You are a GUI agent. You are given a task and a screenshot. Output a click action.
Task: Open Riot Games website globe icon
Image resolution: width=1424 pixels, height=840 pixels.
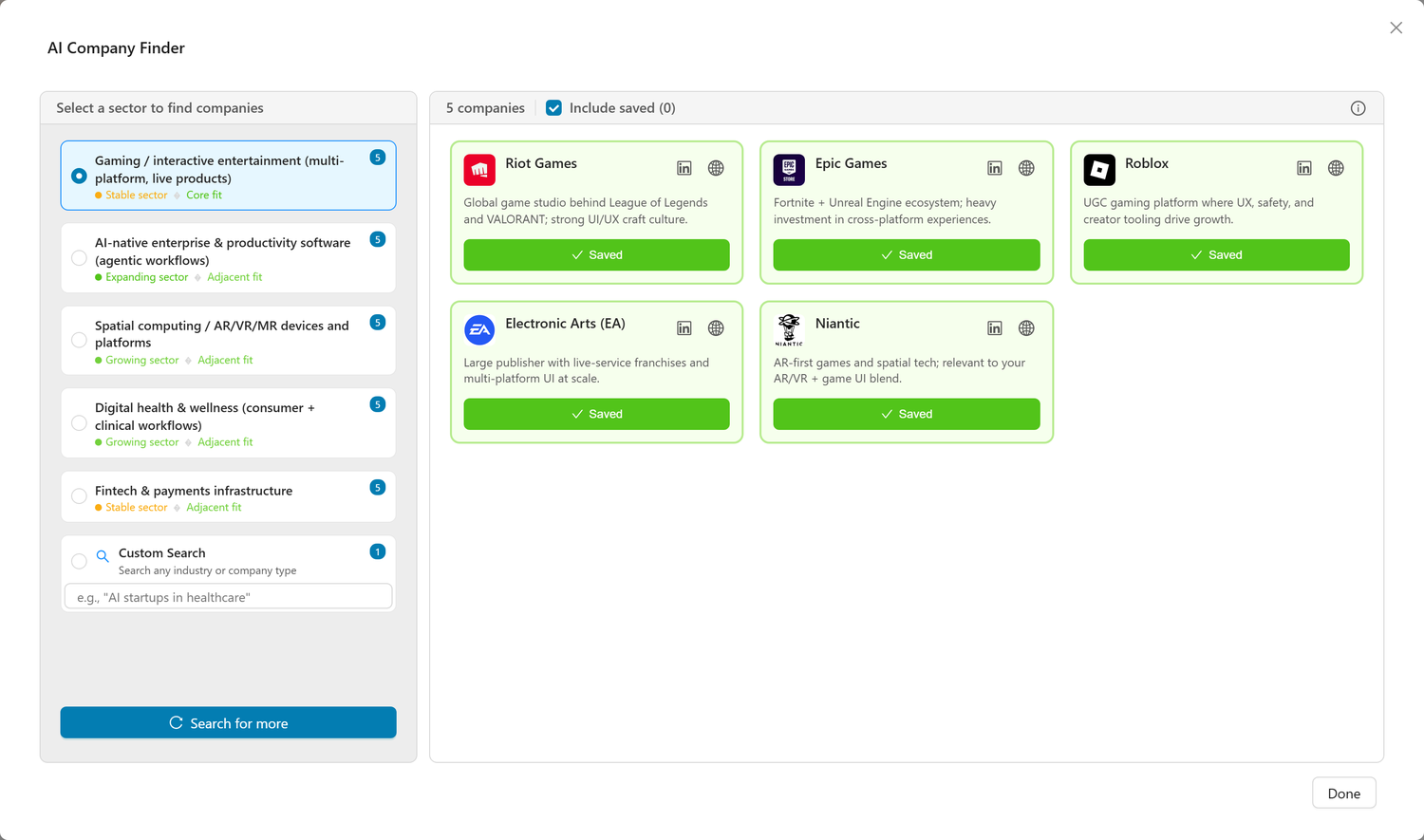pos(716,168)
